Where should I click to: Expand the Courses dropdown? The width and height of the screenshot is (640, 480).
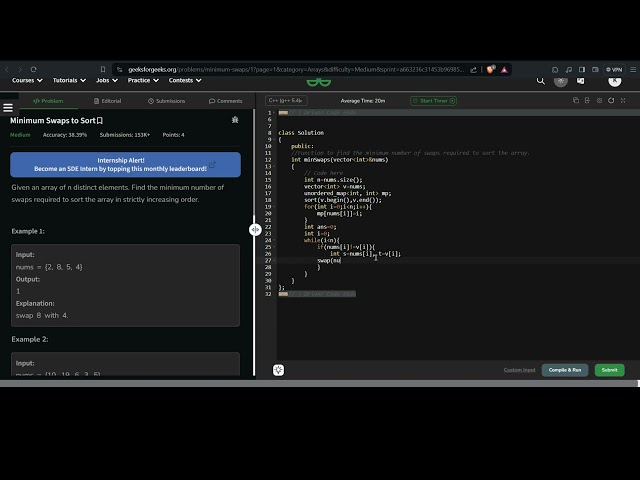click(x=27, y=80)
